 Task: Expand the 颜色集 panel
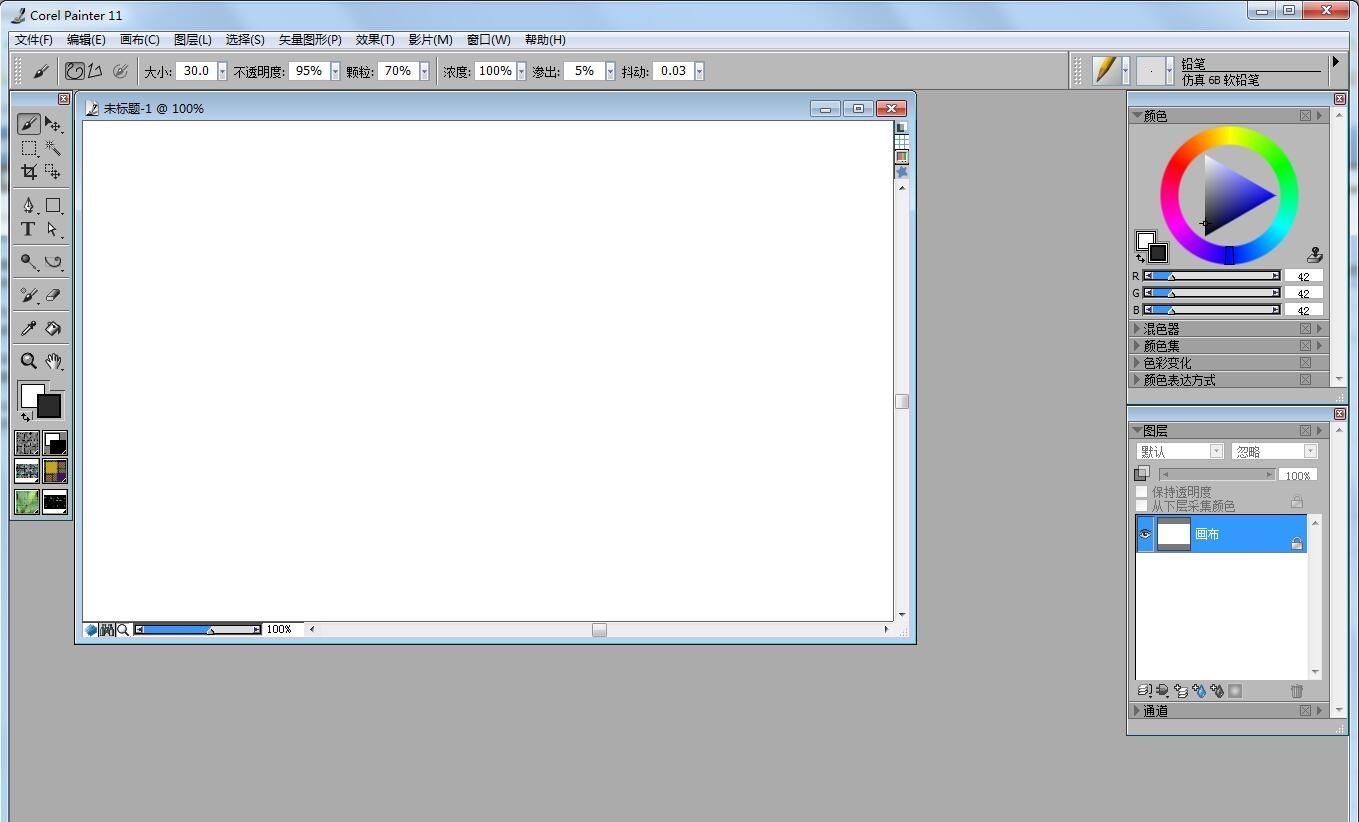click(x=1137, y=346)
